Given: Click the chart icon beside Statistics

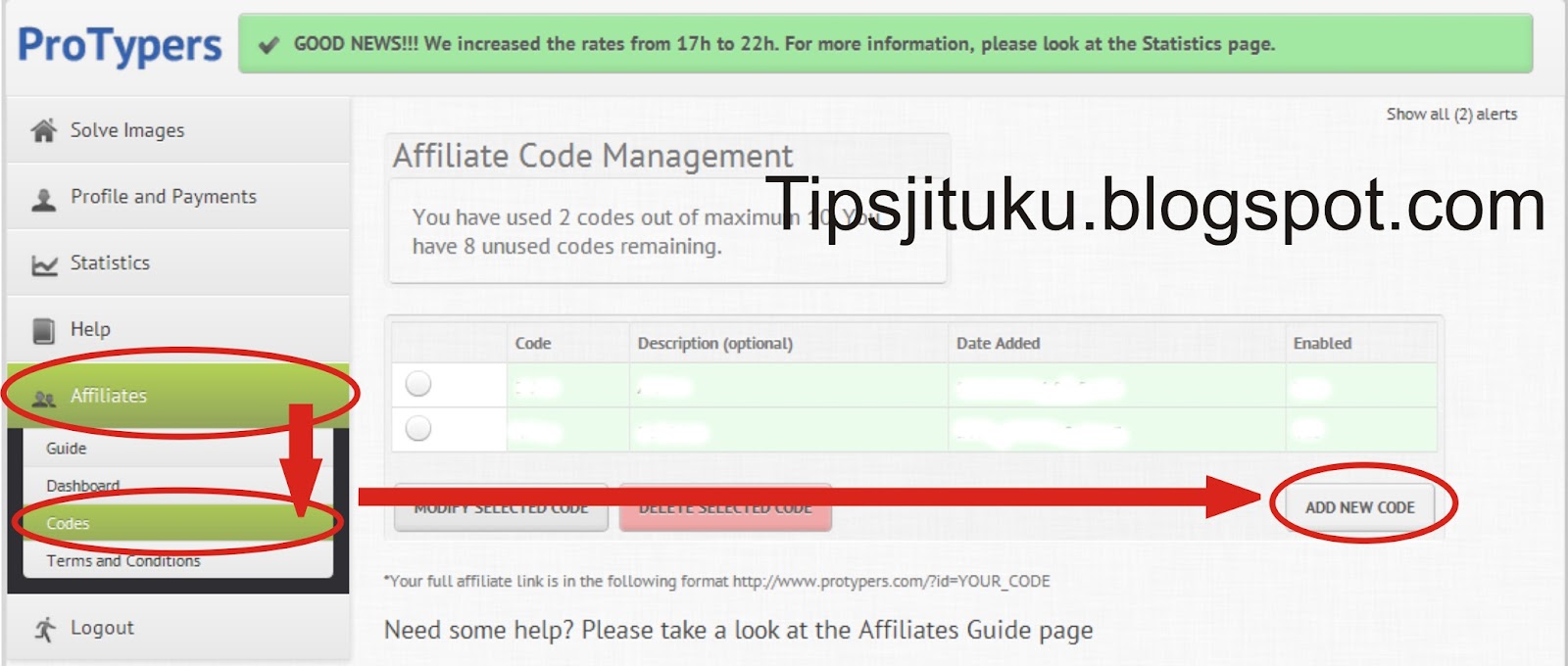Looking at the screenshot, I should [44, 264].
